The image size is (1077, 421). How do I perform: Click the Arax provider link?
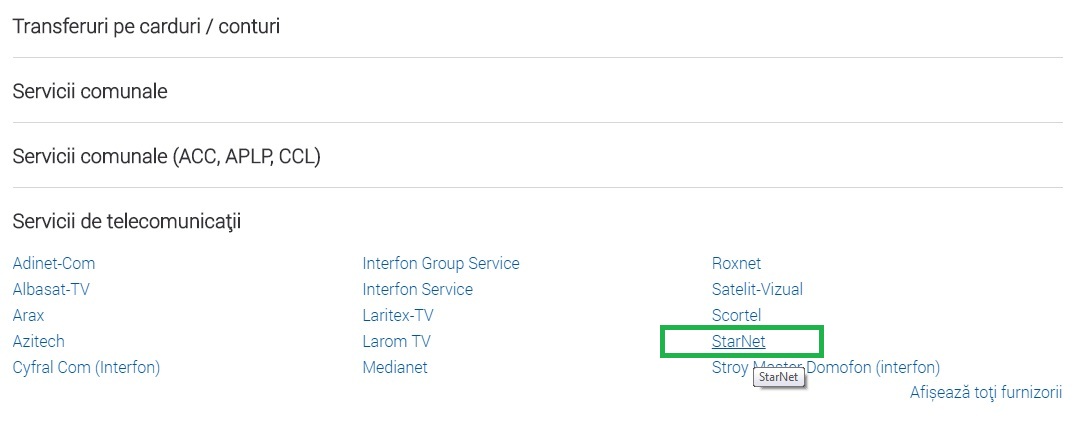(28, 316)
